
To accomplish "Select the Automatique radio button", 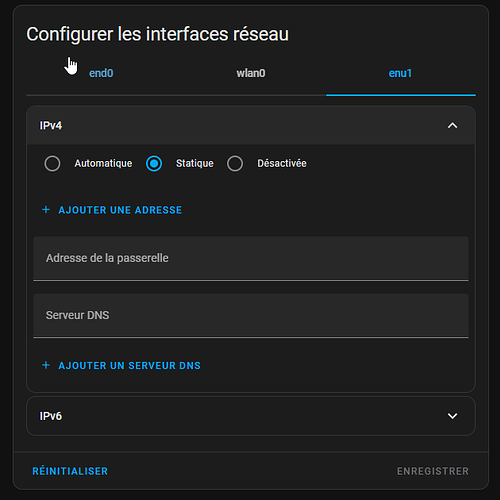I will point(52,164).
